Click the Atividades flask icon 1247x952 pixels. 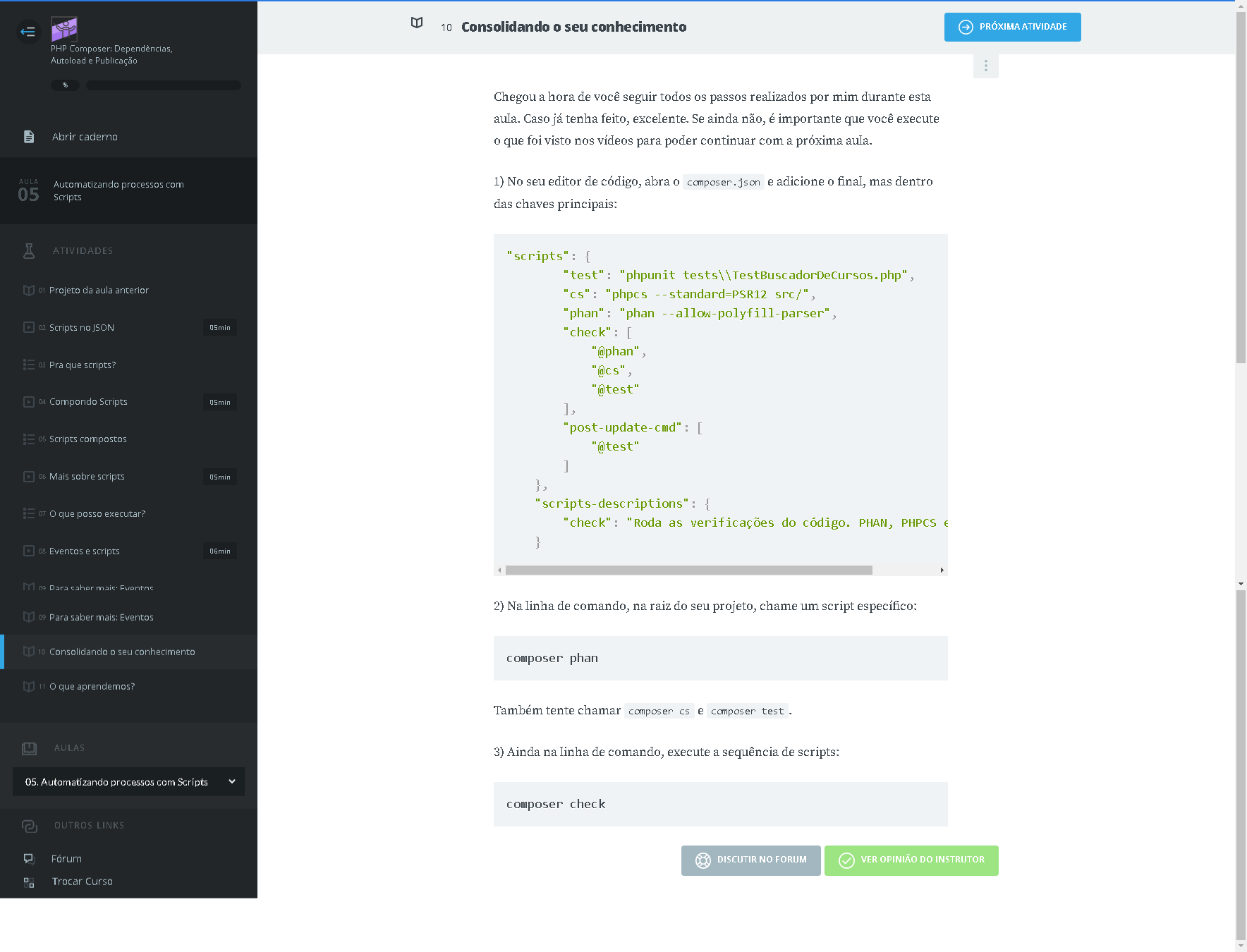click(29, 251)
